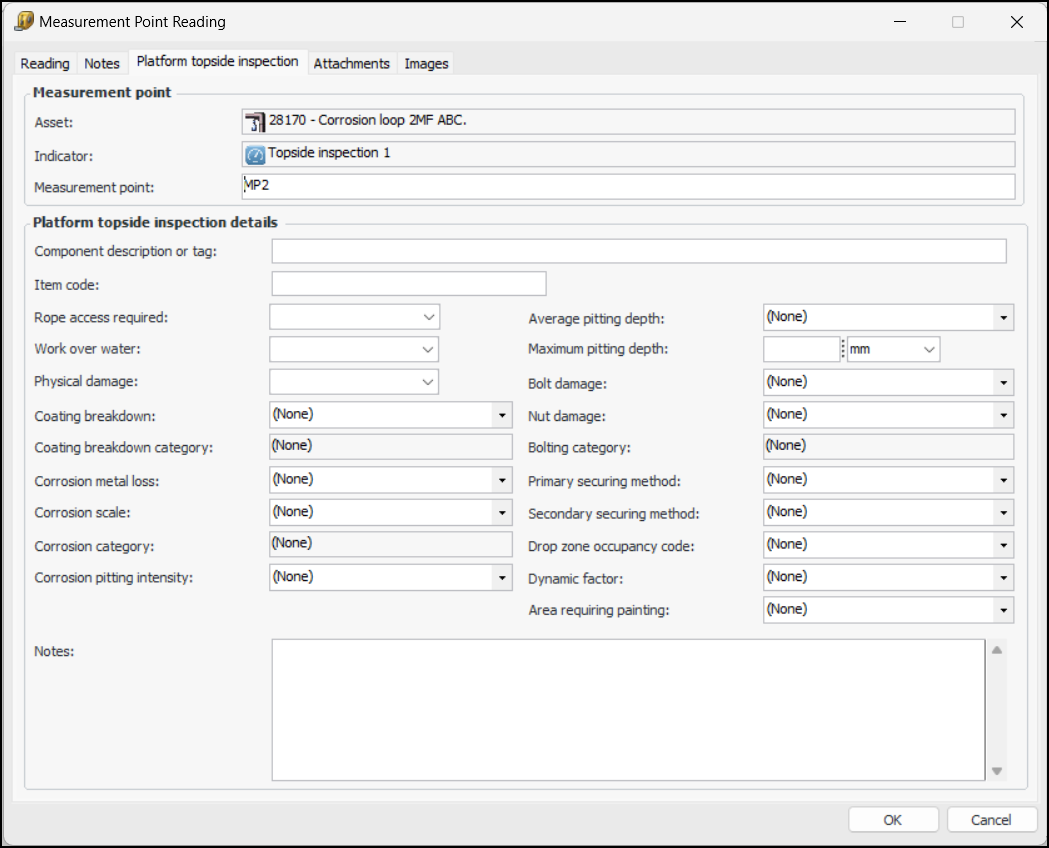Click the Topside inspection indicator gauge icon

pos(255,155)
